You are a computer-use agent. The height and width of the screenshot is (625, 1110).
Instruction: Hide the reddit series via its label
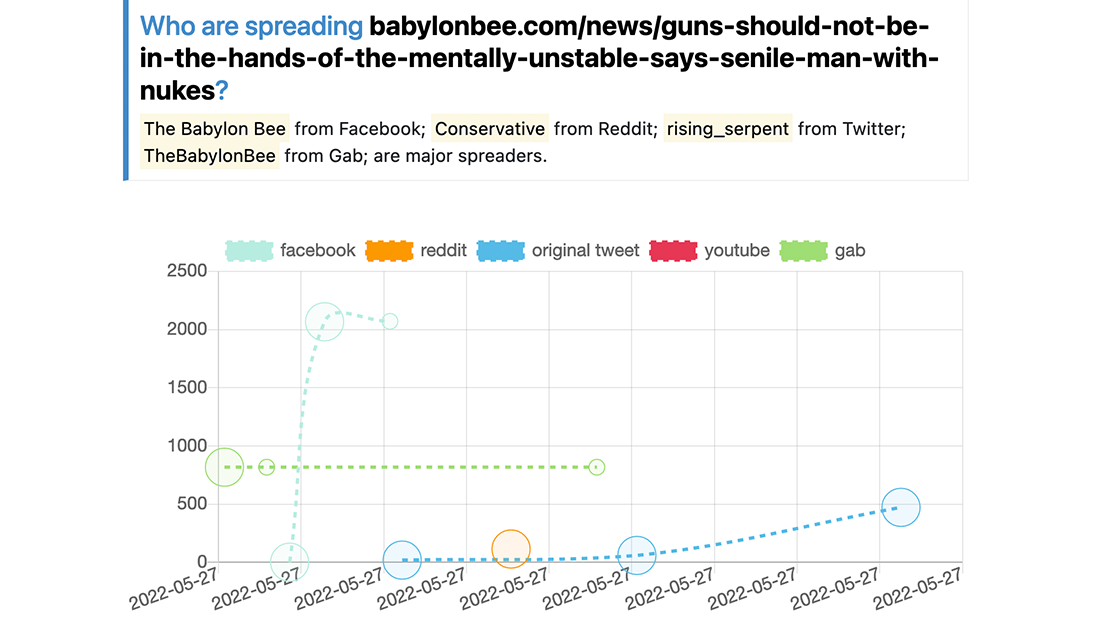[x=443, y=251]
